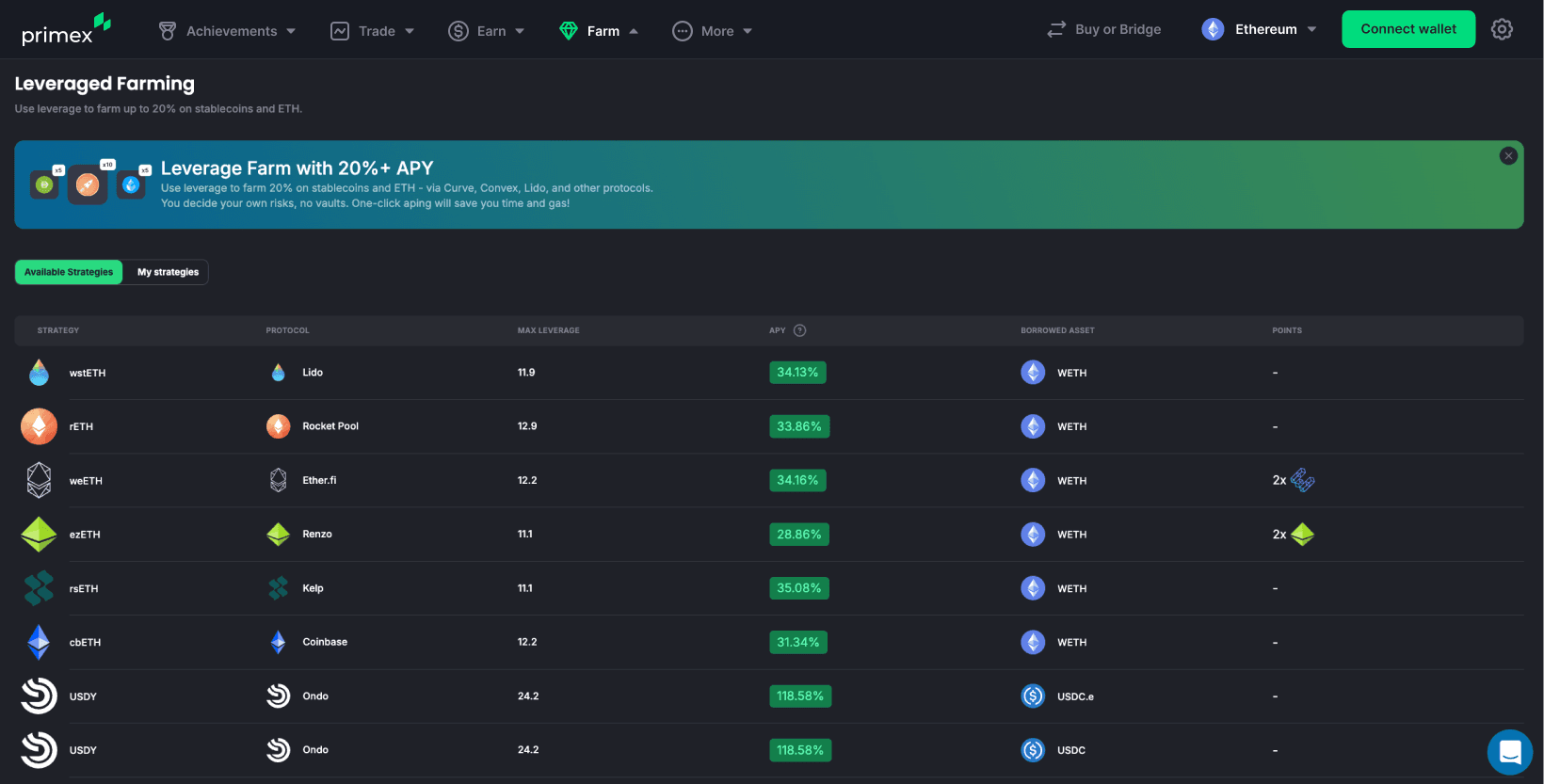Open the support chat widget
Screen dimensions: 1544x784
pyautogui.click(x=1510, y=752)
